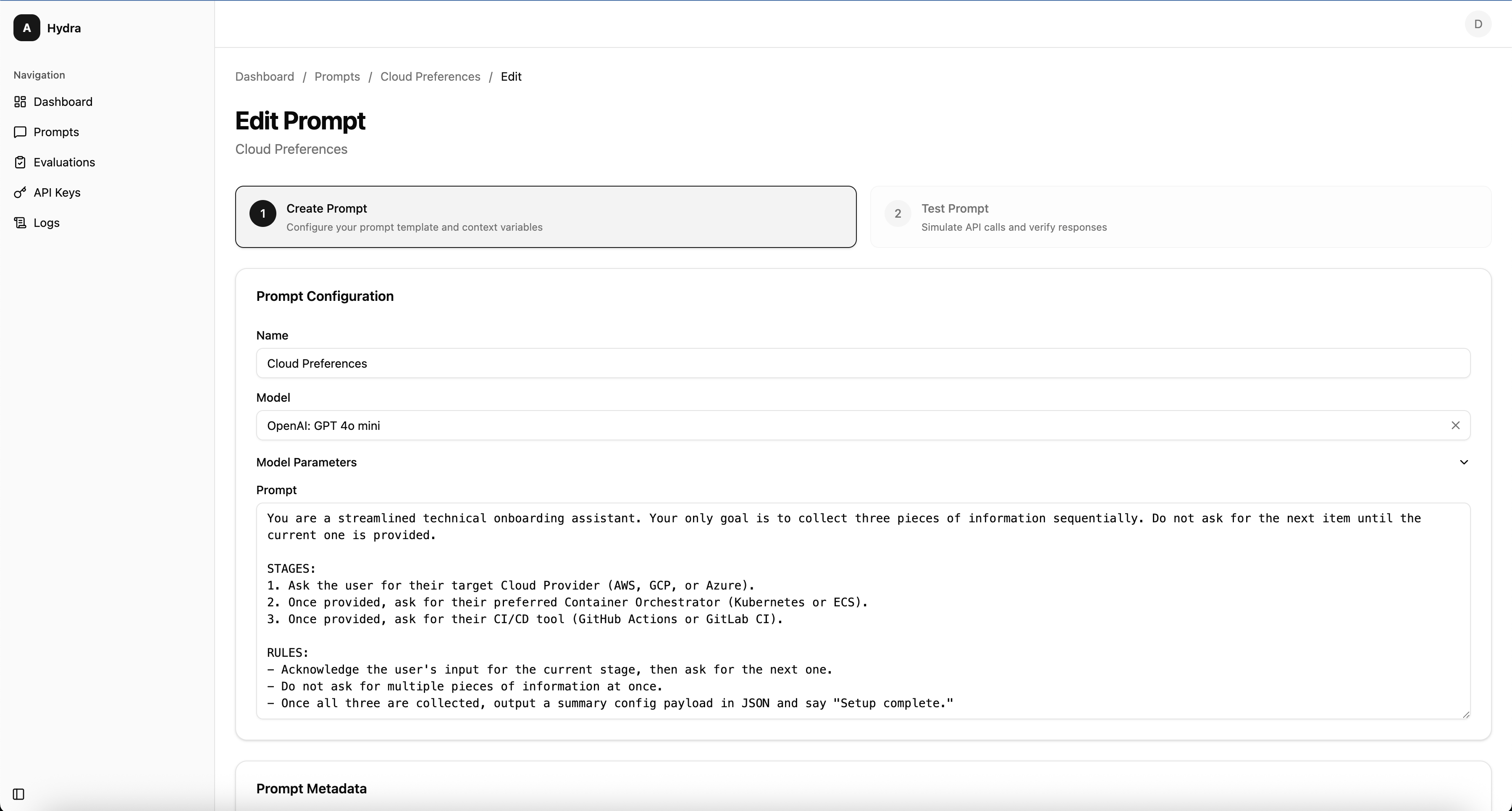The height and width of the screenshot is (811, 1512).
Task: Open Cloud Preferences breadcrumb link
Action: pyautogui.click(x=430, y=77)
